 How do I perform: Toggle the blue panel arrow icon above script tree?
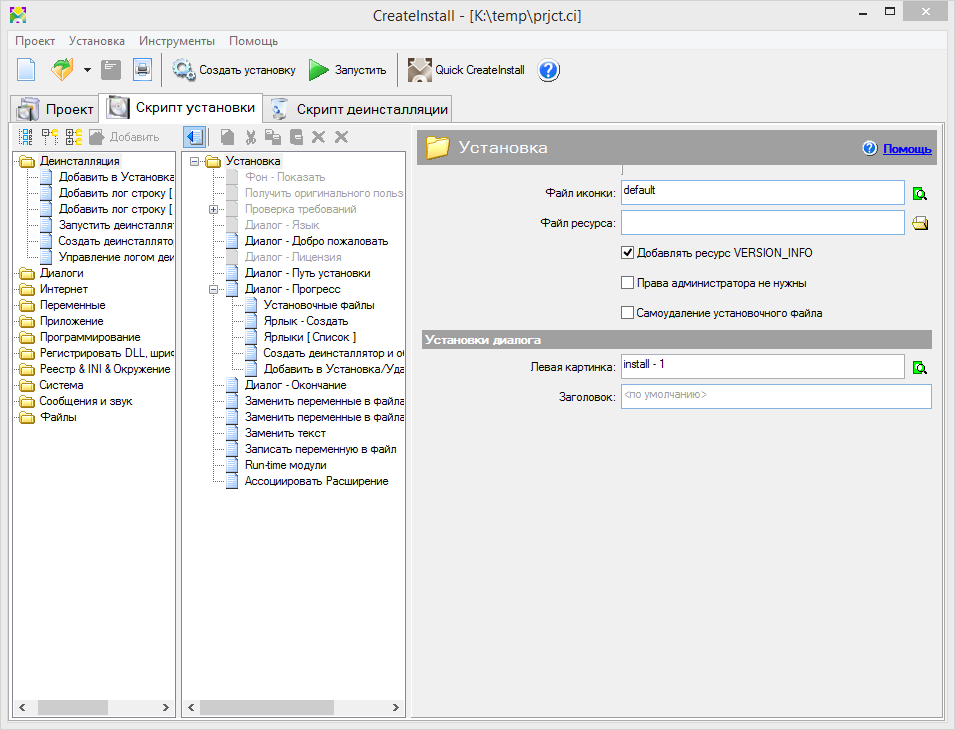pos(194,137)
